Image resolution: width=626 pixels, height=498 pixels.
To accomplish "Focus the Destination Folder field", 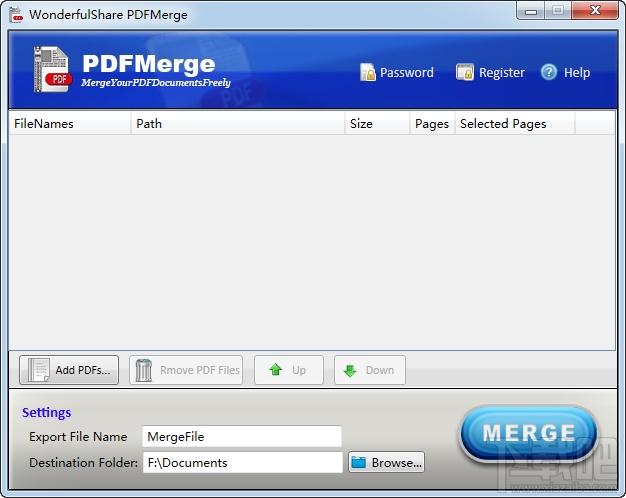I will tap(243, 462).
